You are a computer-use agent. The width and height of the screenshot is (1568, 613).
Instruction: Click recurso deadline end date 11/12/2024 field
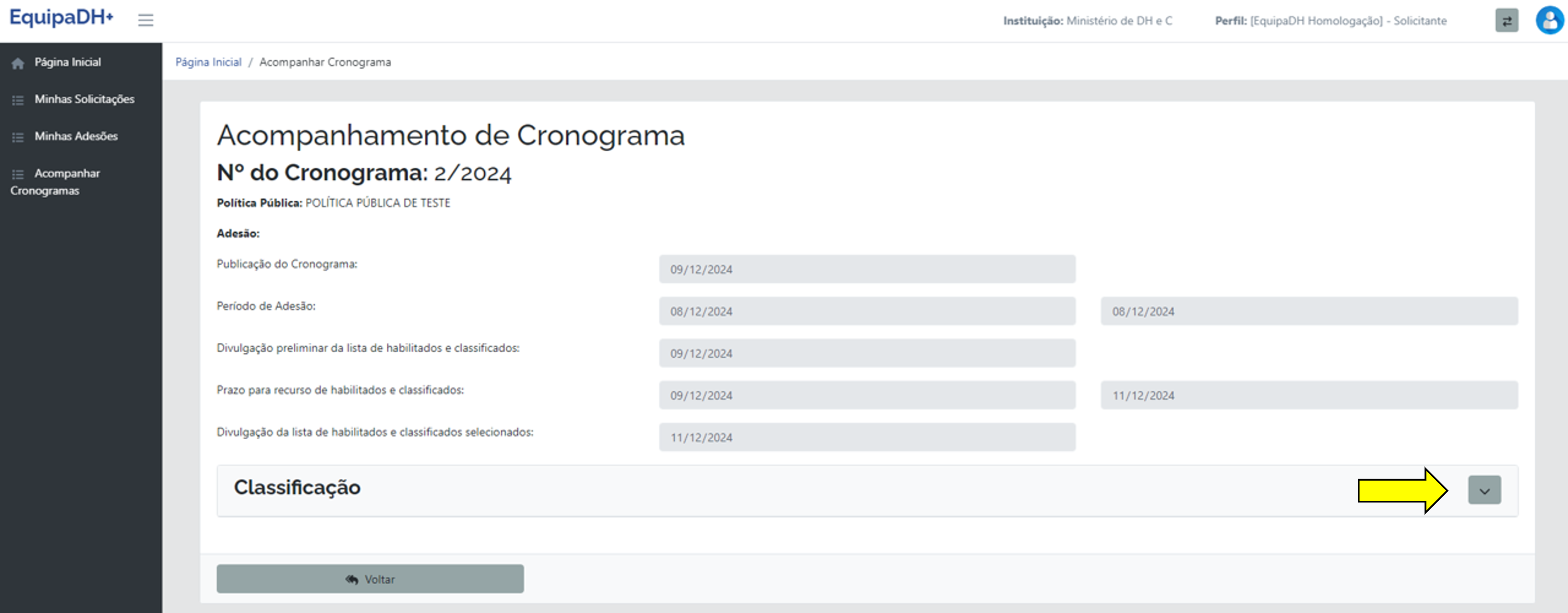tap(1309, 395)
